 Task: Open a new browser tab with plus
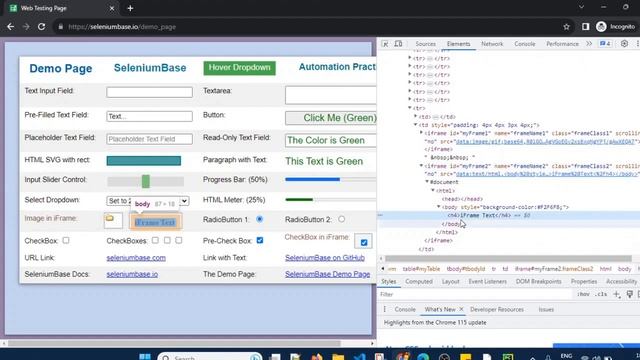click(x=130, y=8)
